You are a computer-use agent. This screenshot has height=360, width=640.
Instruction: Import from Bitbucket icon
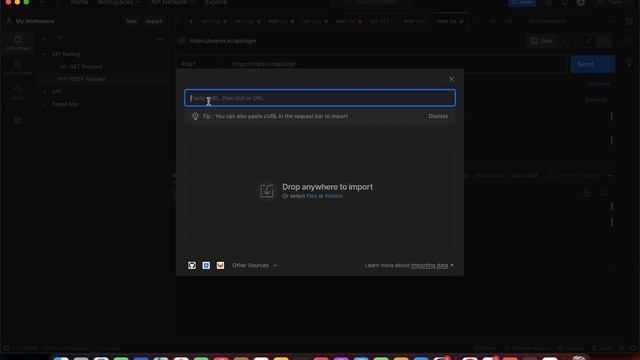tap(206, 266)
